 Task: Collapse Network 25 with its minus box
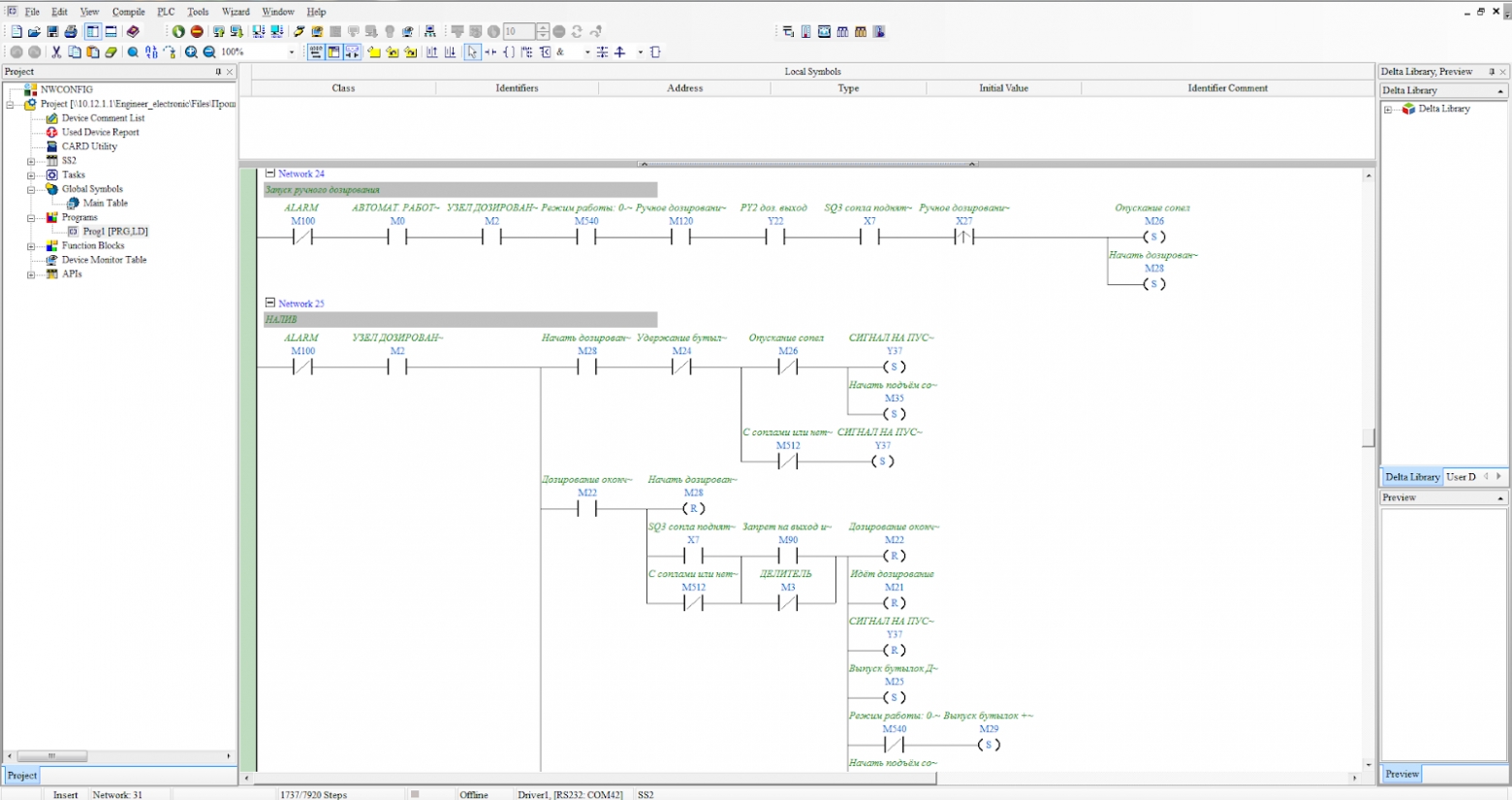270,303
